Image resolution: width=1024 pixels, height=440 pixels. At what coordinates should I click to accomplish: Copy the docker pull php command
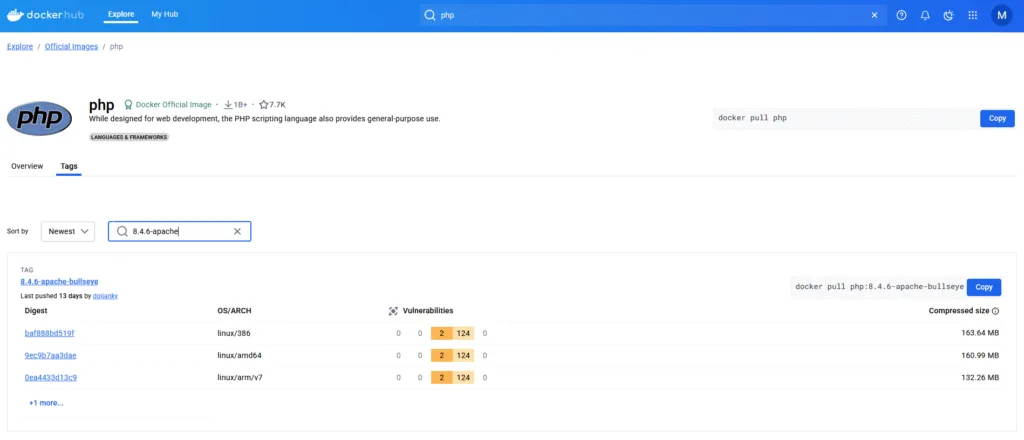click(997, 118)
